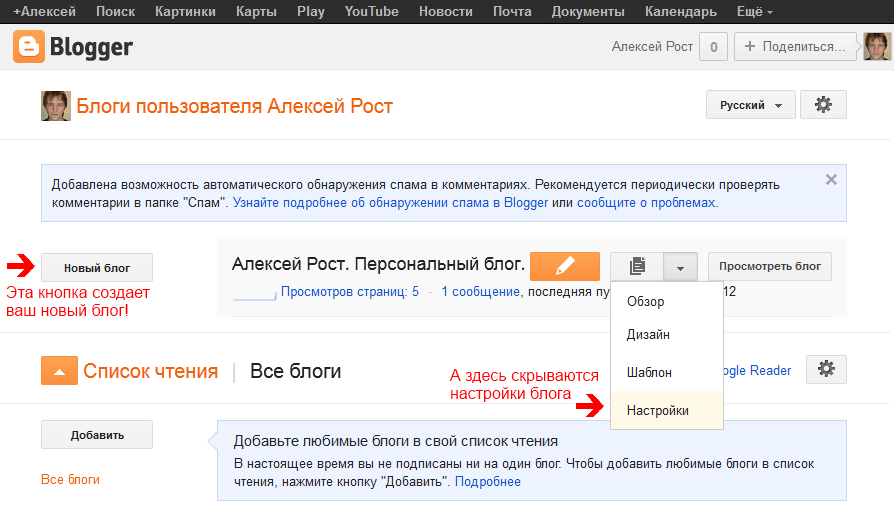Switch to the Все блоги tab
This screenshot has height=515, width=894.
click(x=295, y=371)
